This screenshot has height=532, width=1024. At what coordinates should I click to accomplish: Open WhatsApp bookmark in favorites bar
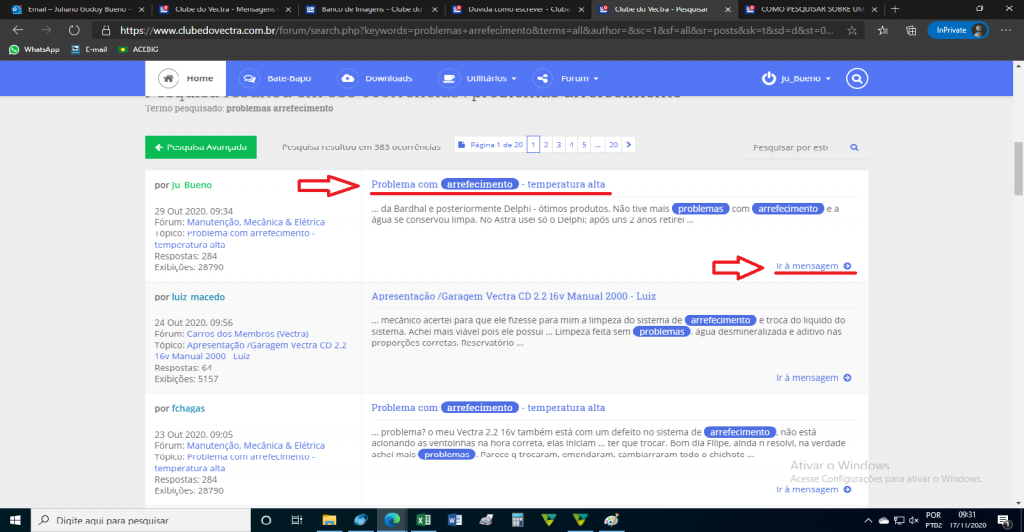(x=34, y=50)
